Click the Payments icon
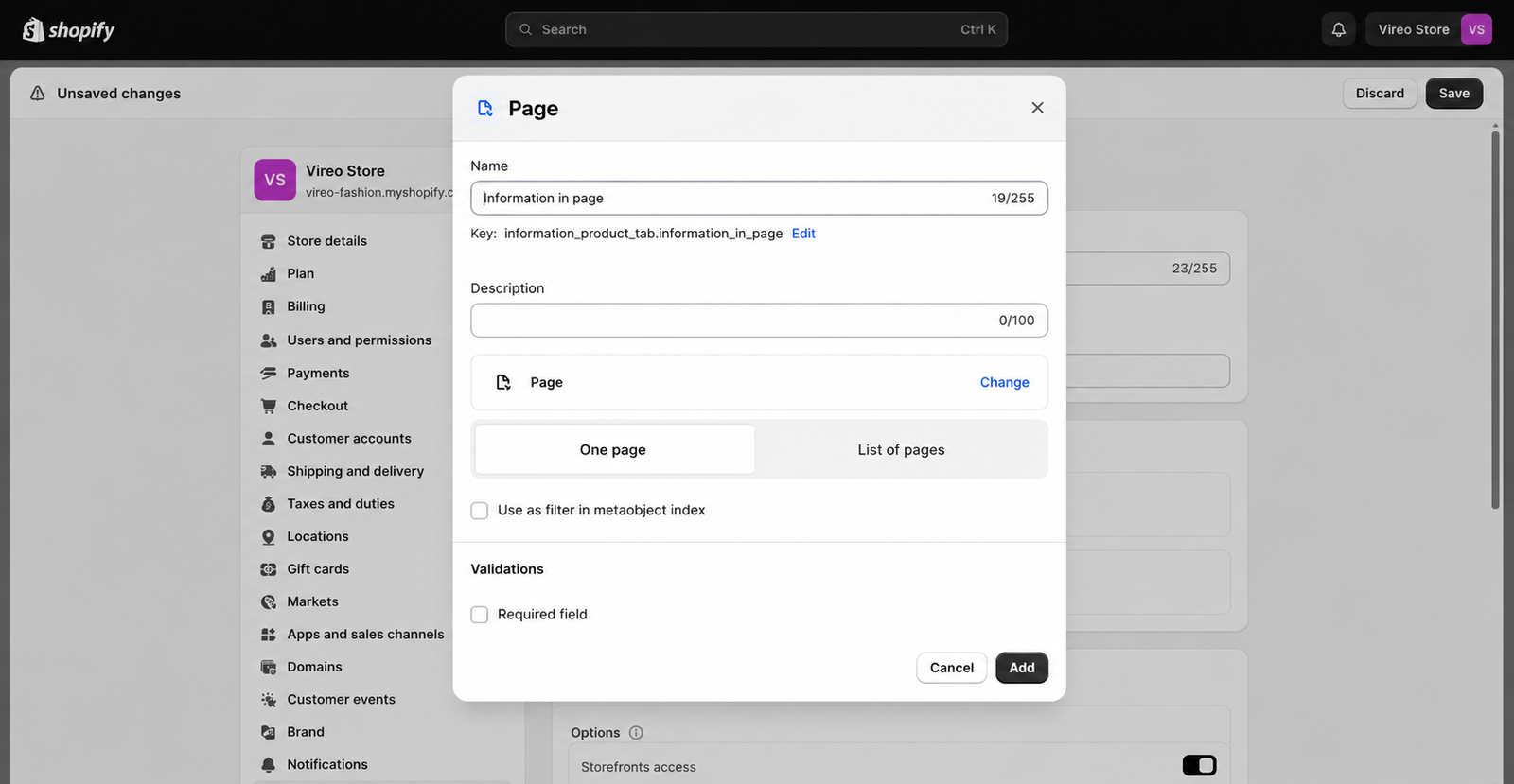The image size is (1514, 784). (268, 374)
